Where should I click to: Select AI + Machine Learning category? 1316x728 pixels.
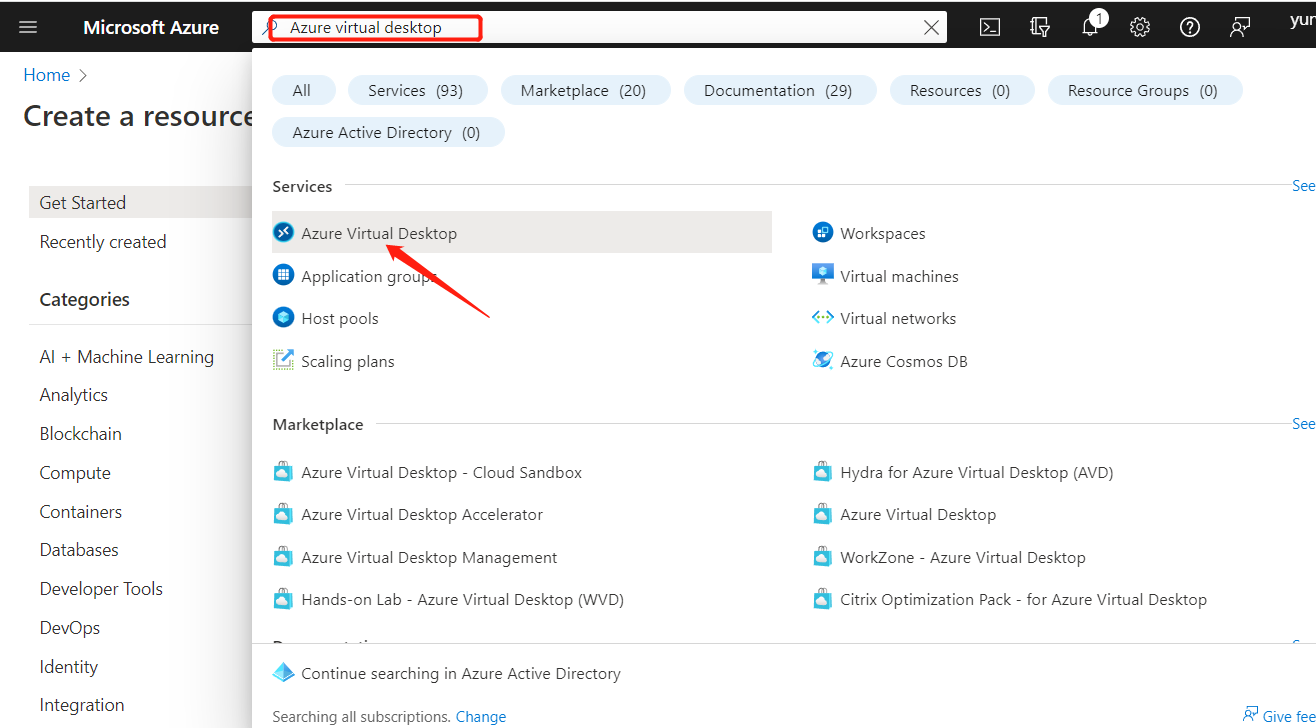tap(127, 356)
